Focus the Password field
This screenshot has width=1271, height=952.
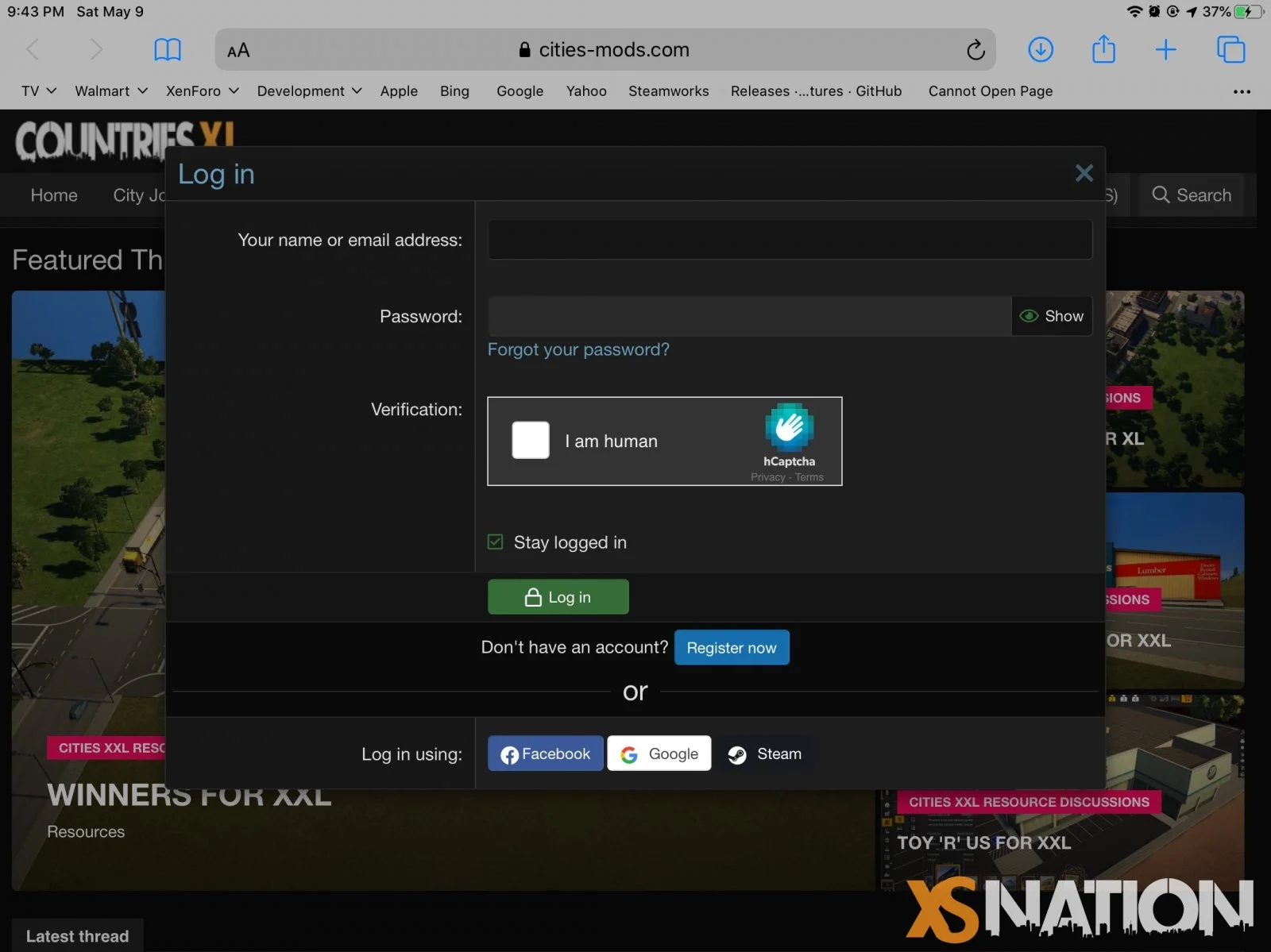[x=749, y=316]
